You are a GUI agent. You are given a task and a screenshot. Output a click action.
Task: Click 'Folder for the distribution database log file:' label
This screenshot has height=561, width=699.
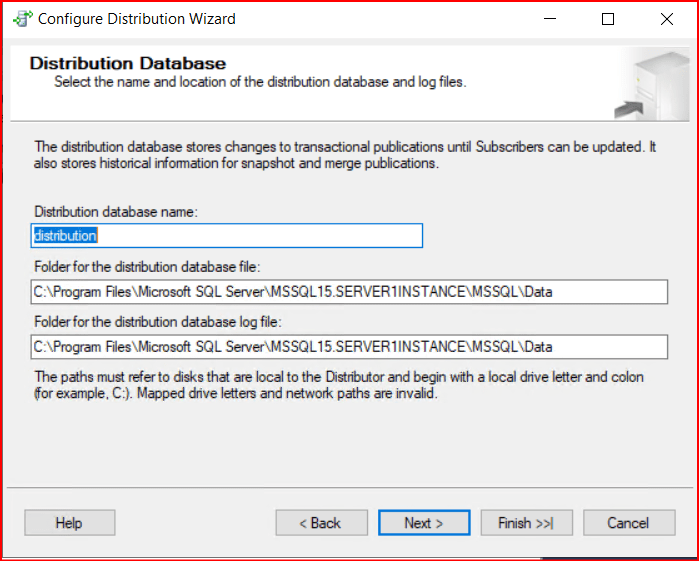(157, 322)
